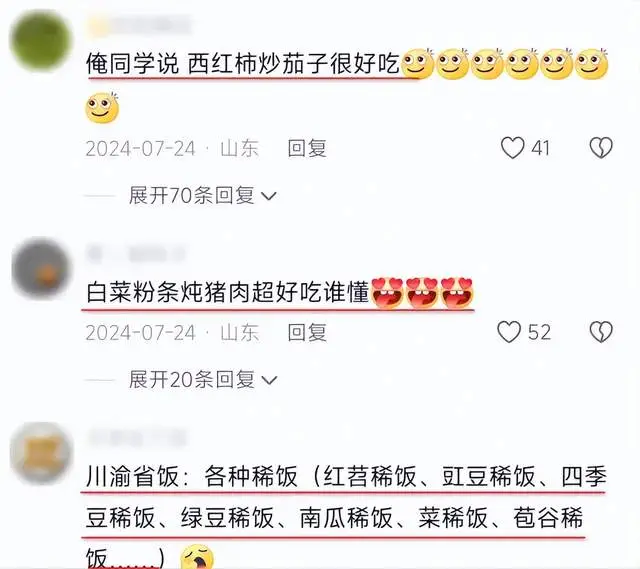640x569 pixels.
Task: Tap the crying emoji in 川渝省饭 comment
Action: click(x=197, y=557)
